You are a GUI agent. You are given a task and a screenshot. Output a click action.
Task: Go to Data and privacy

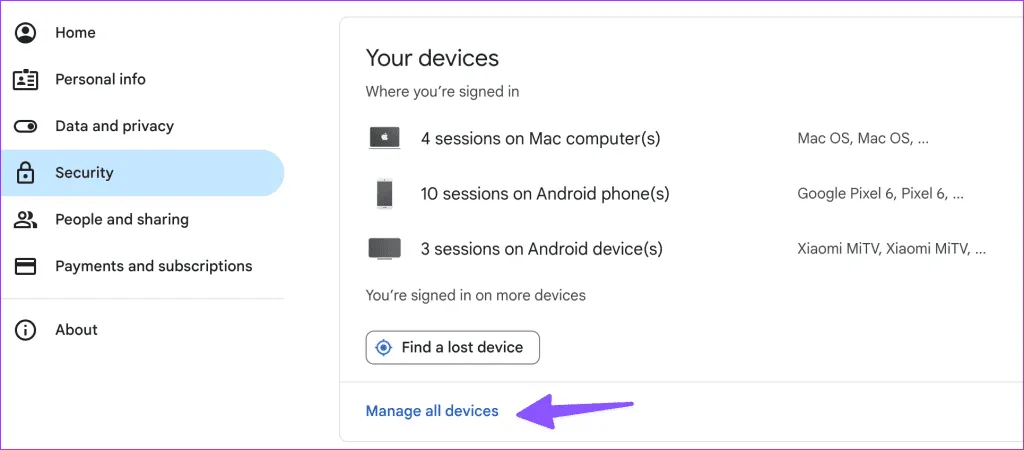(x=114, y=127)
